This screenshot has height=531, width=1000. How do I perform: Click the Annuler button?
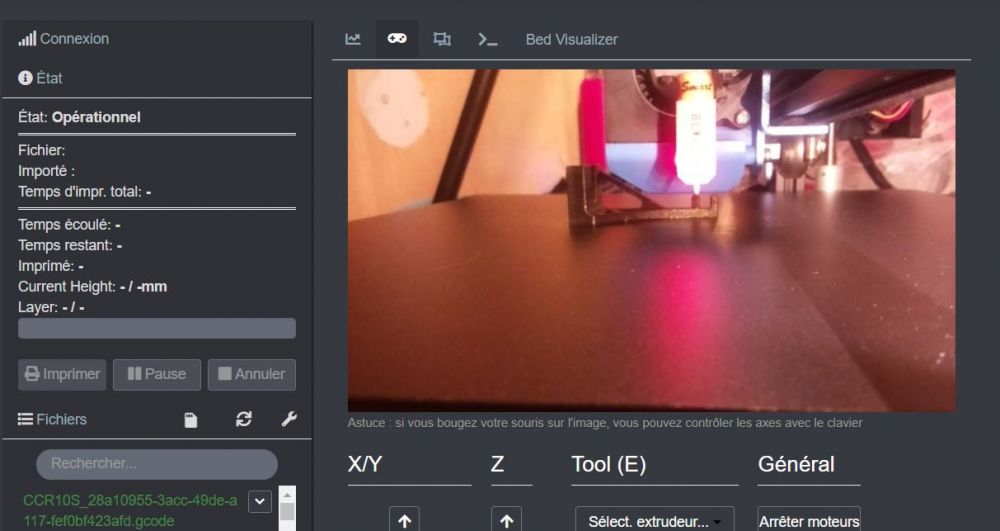(252, 374)
